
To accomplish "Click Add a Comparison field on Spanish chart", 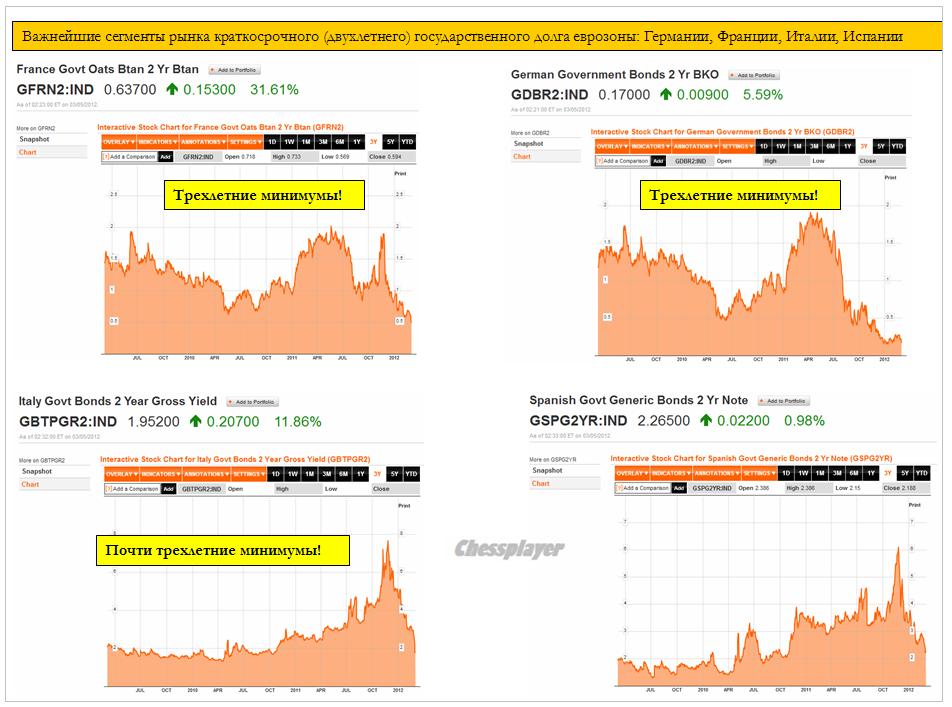I will (642, 488).
